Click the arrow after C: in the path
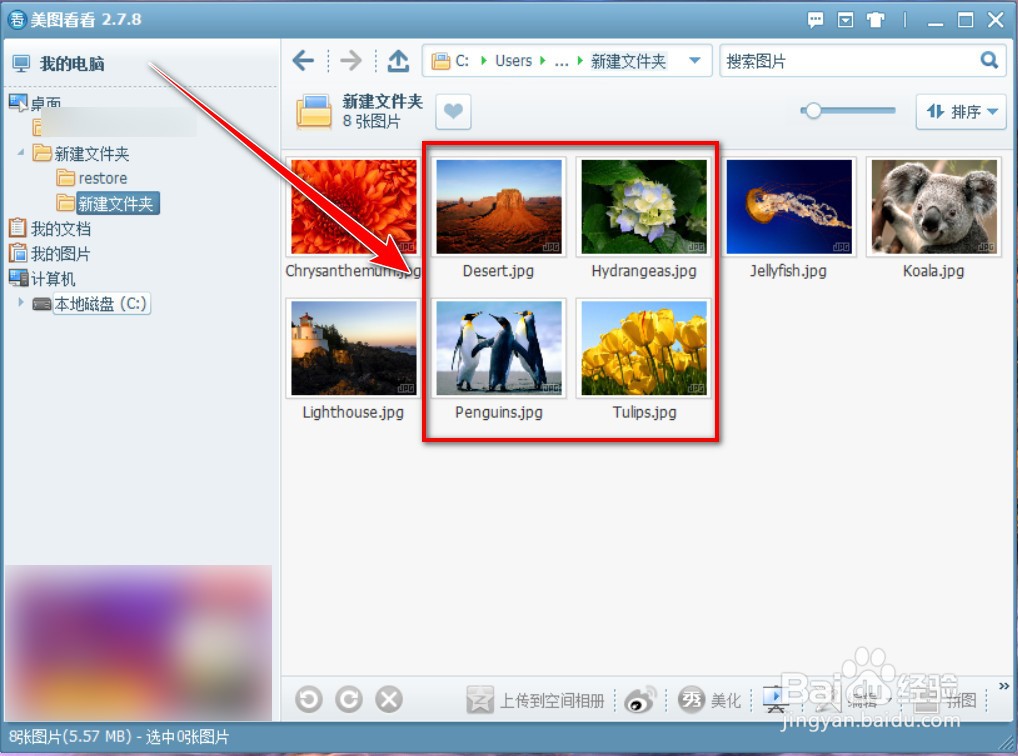 point(483,61)
